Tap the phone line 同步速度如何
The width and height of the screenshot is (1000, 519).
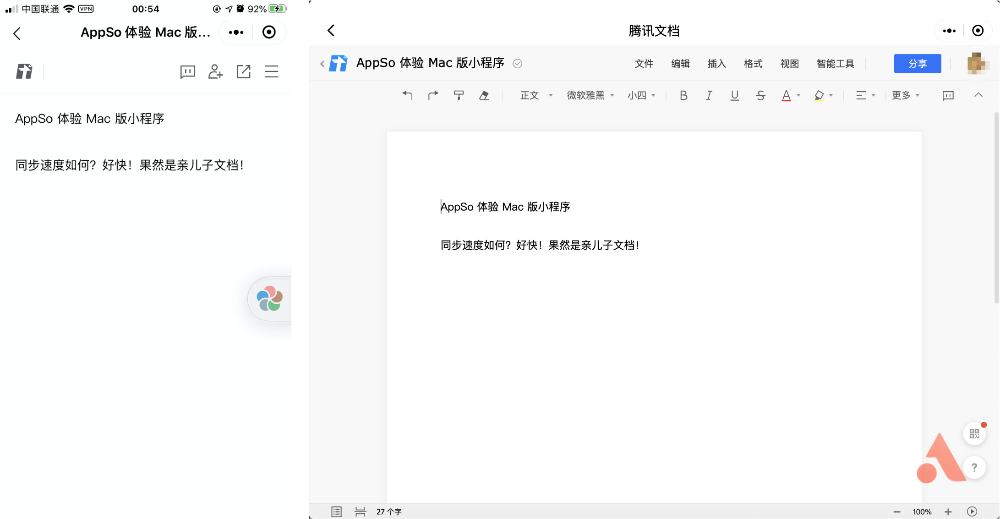point(129,165)
